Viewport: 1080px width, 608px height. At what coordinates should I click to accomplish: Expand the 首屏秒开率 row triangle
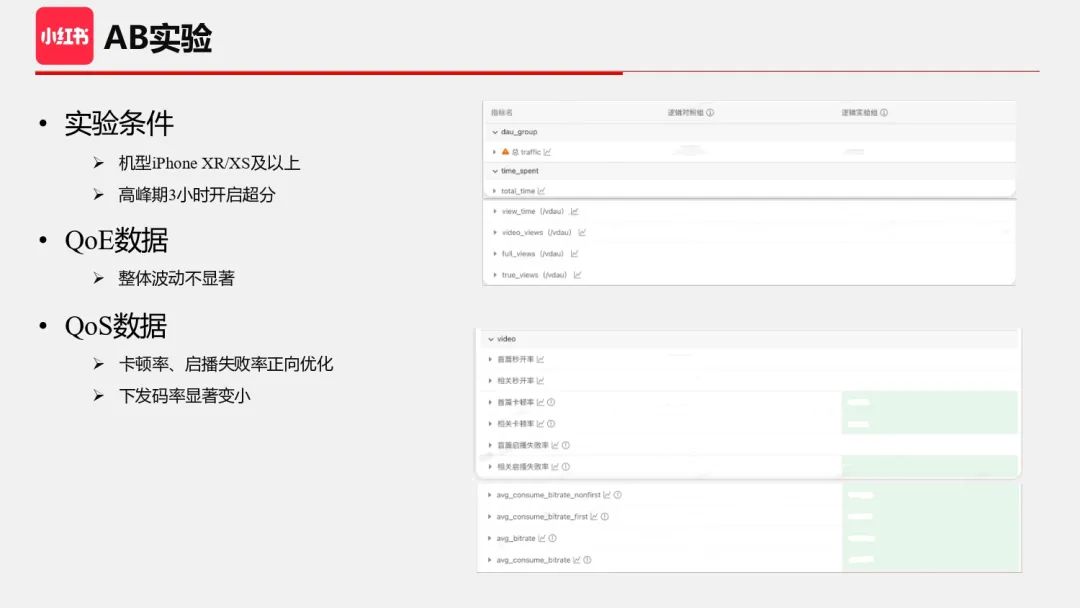(x=490, y=359)
